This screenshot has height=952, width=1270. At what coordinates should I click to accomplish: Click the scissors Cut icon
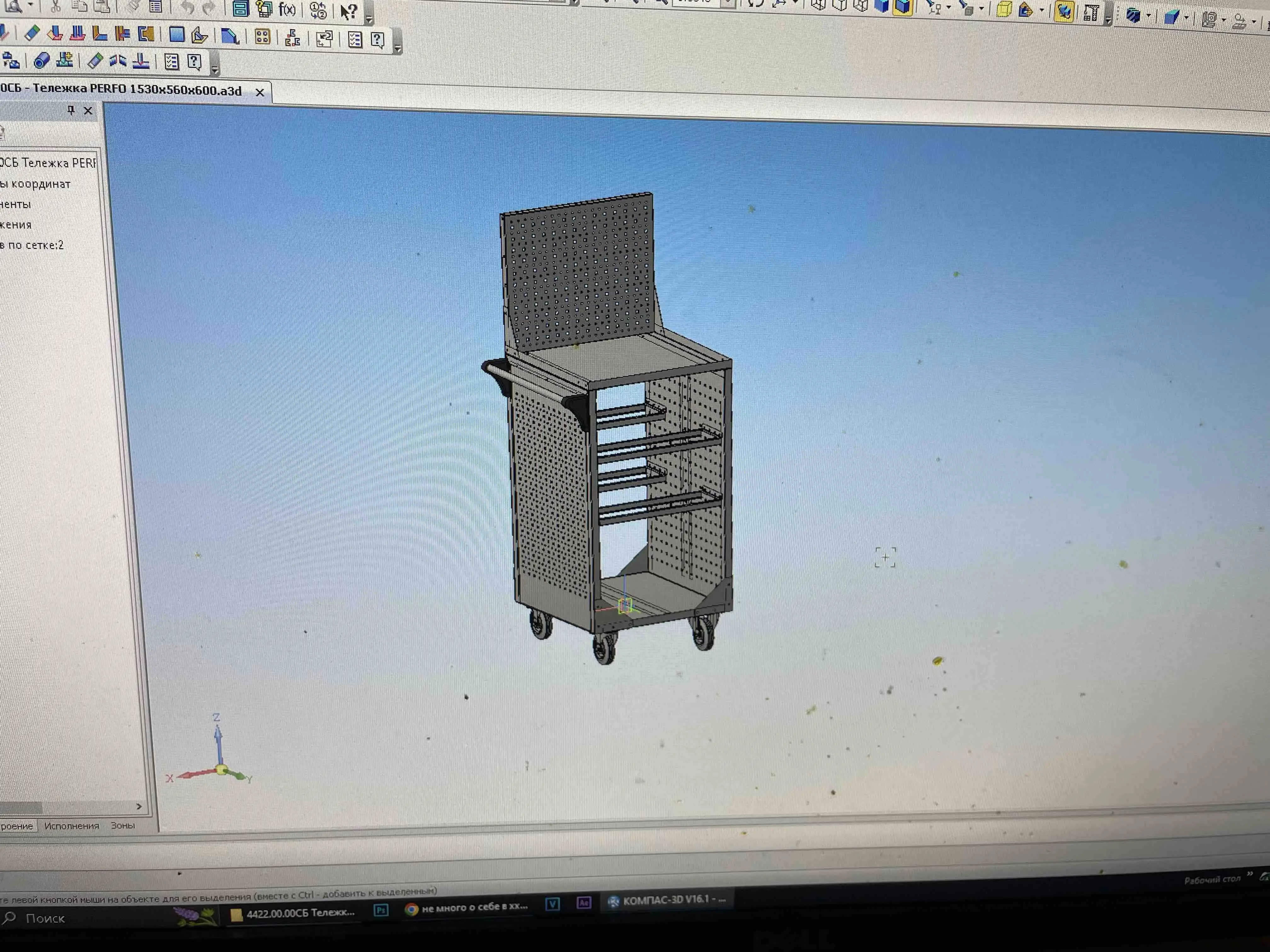coord(56,6)
